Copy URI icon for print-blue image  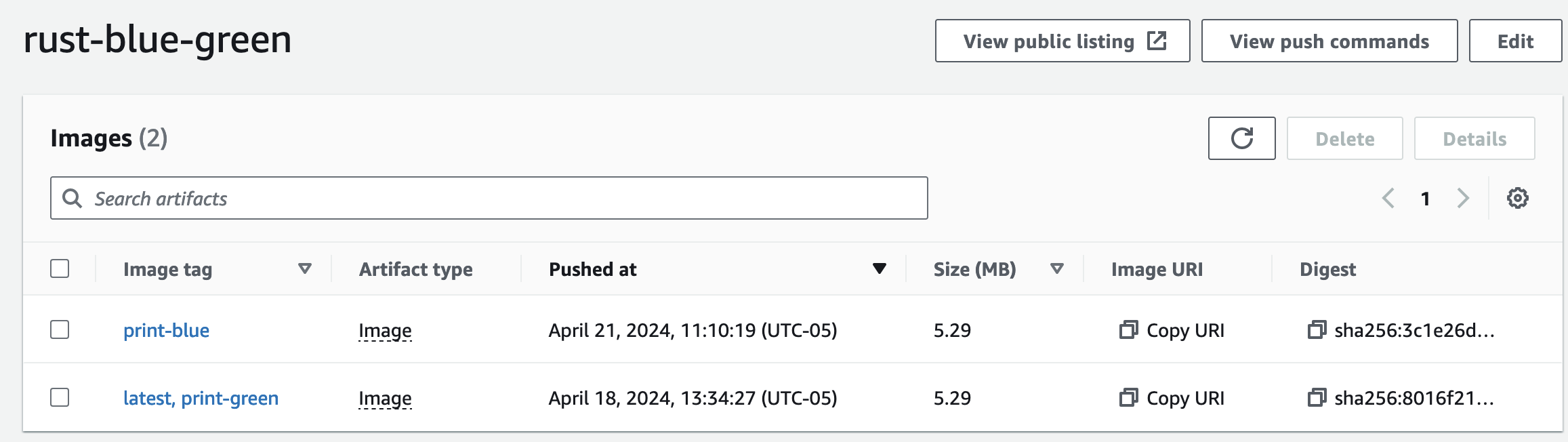(x=1128, y=330)
